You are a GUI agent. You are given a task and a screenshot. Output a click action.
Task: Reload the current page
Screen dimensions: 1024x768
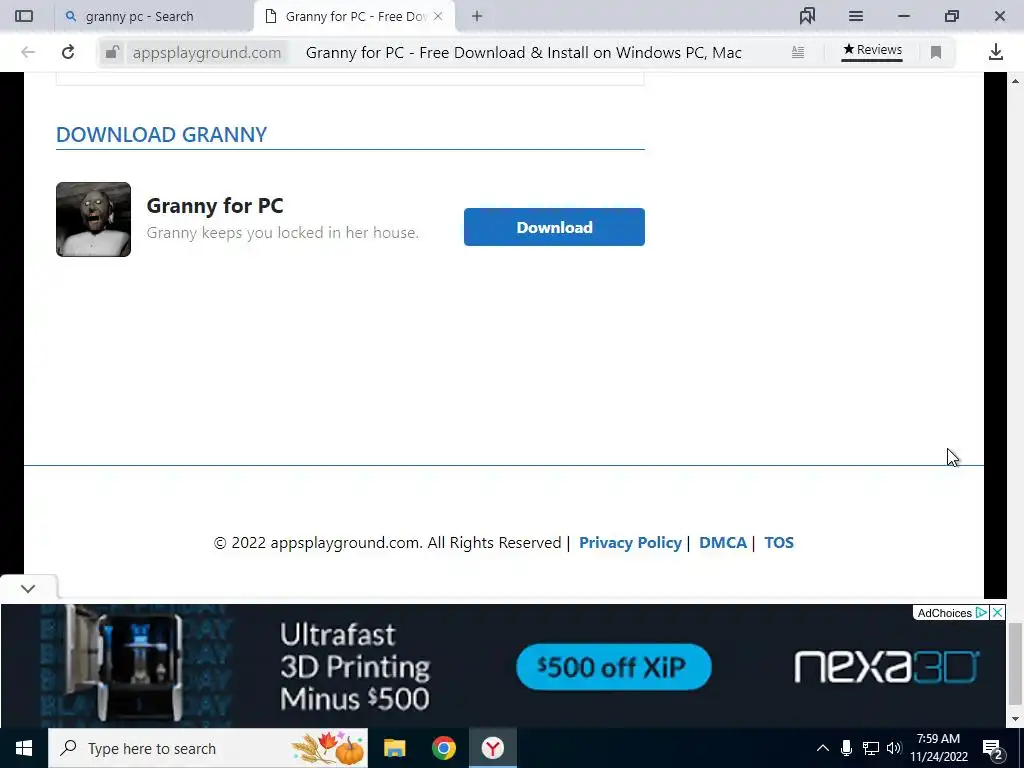tap(68, 52)
